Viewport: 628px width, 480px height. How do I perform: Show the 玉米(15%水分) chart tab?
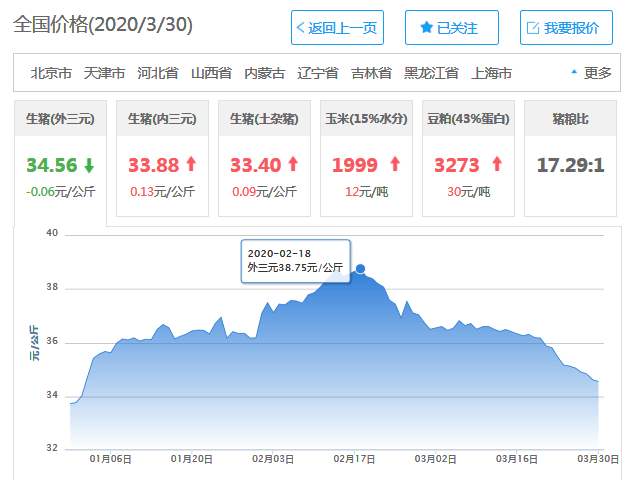pos(365,119)
